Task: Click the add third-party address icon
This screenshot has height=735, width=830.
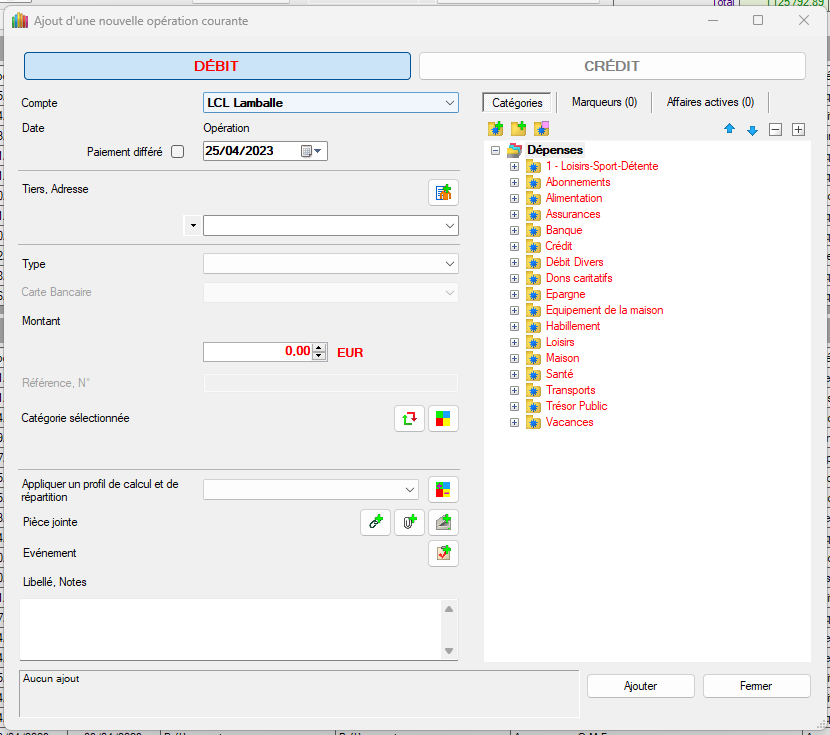Action: [x=443, y=193]
